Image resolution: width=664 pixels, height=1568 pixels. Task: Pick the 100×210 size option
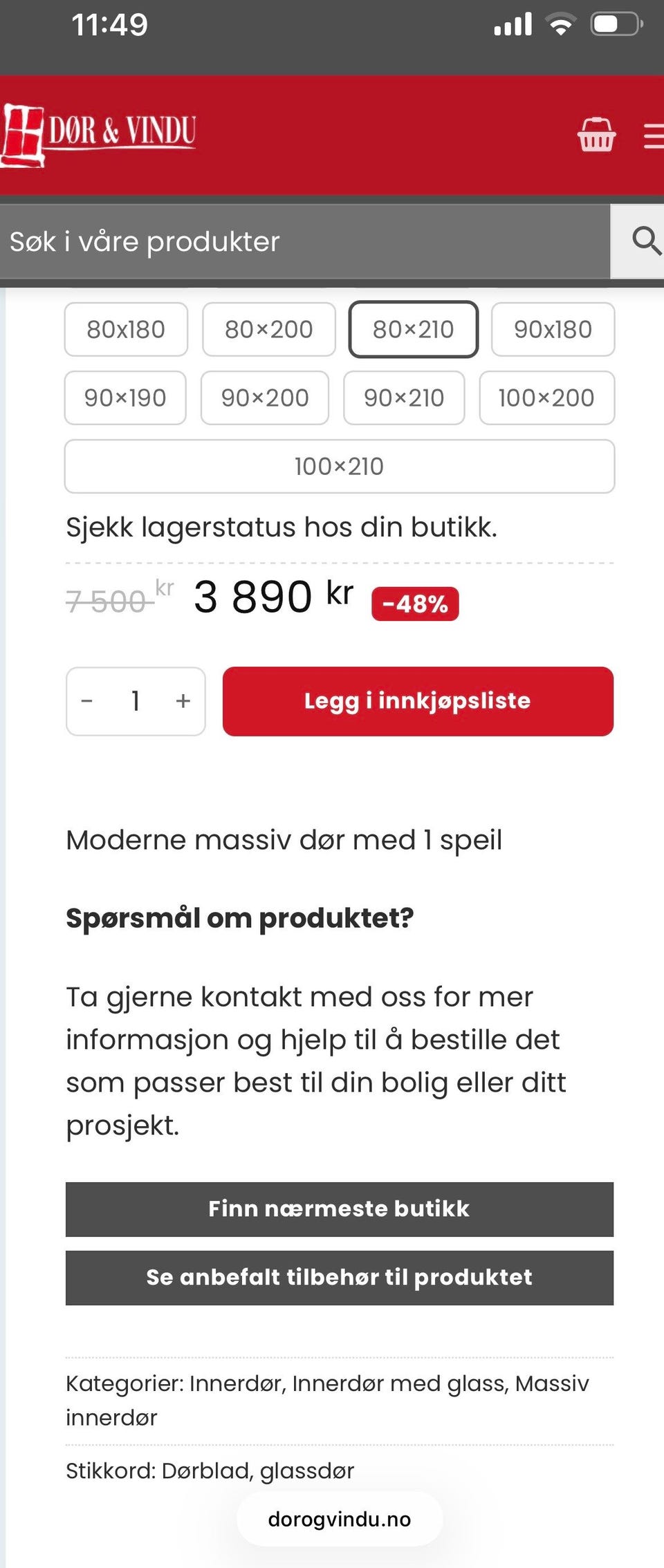[339, 466]
